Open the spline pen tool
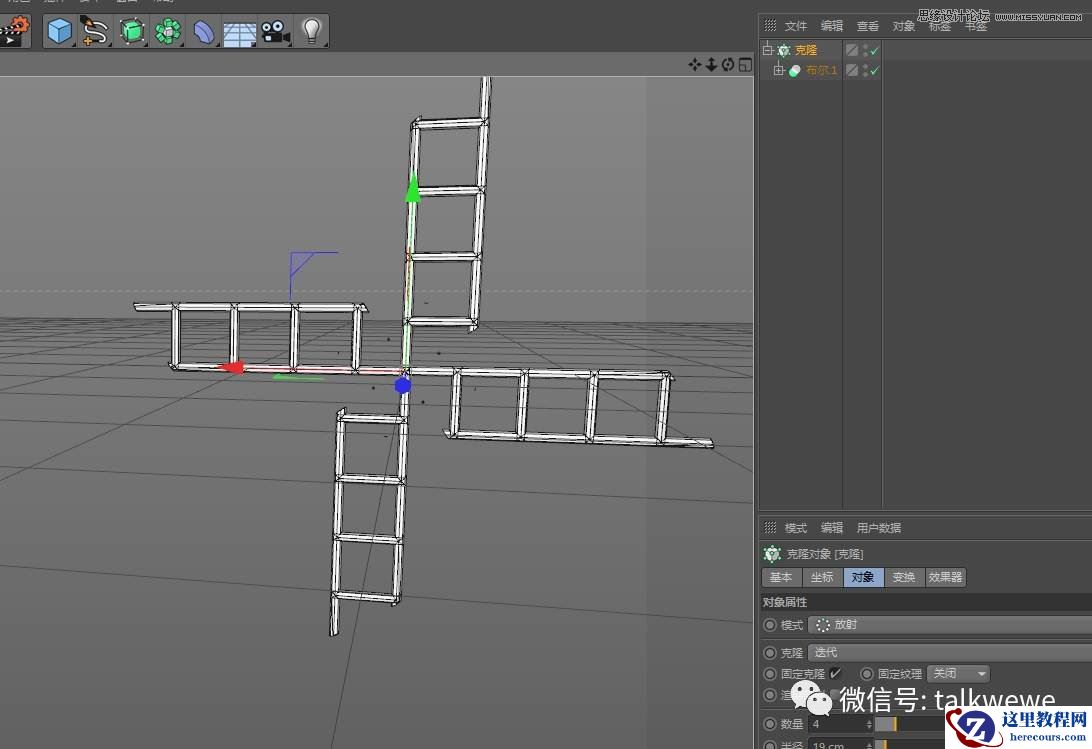This screenshot has height=749, width=1092. tap(93, 31)
